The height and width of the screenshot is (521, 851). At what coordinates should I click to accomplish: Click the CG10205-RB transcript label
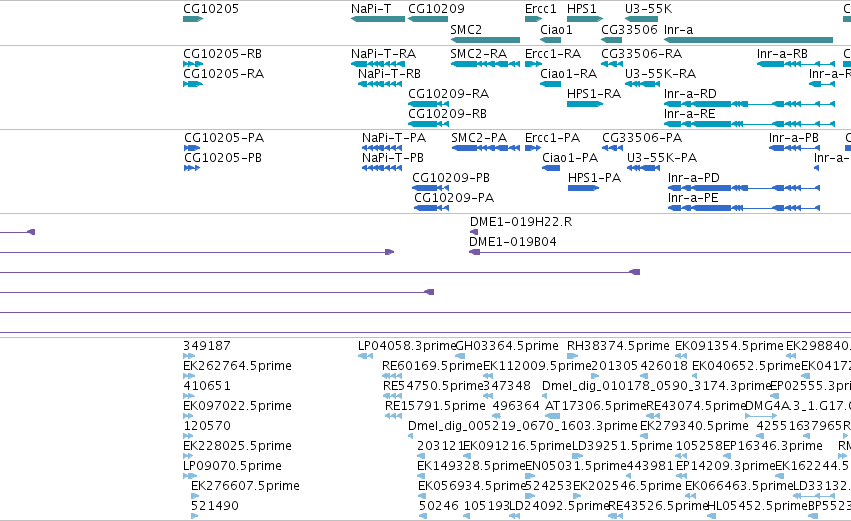pyautogui.click(x=223, y=54)
